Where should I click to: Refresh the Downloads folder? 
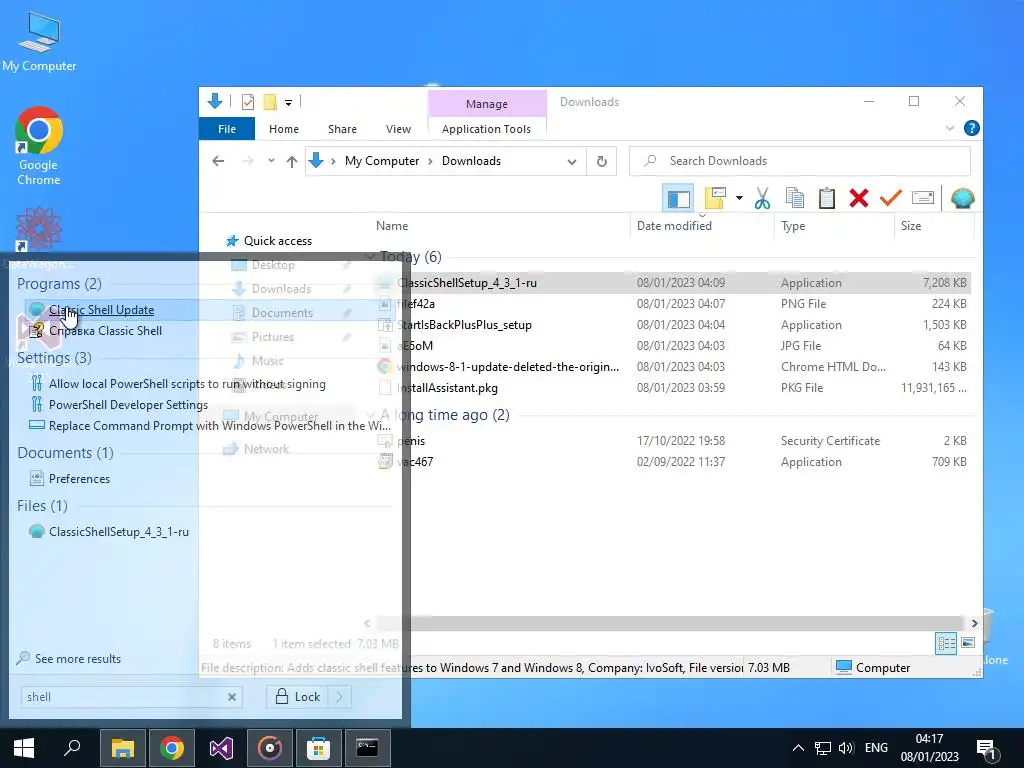coord(601,161)
